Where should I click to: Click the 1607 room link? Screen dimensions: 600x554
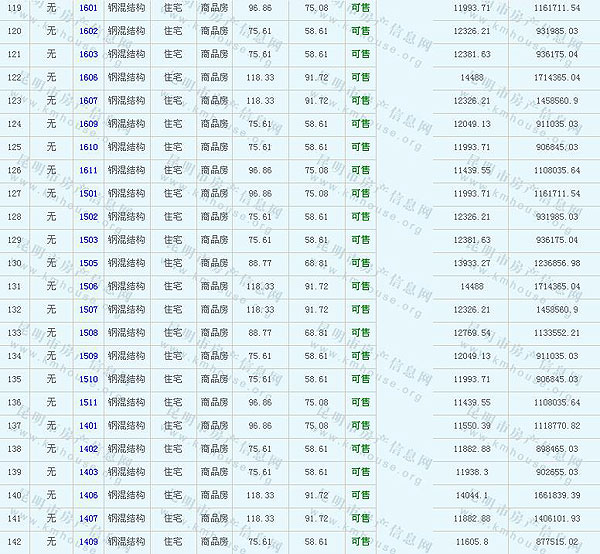click(88, 101)
